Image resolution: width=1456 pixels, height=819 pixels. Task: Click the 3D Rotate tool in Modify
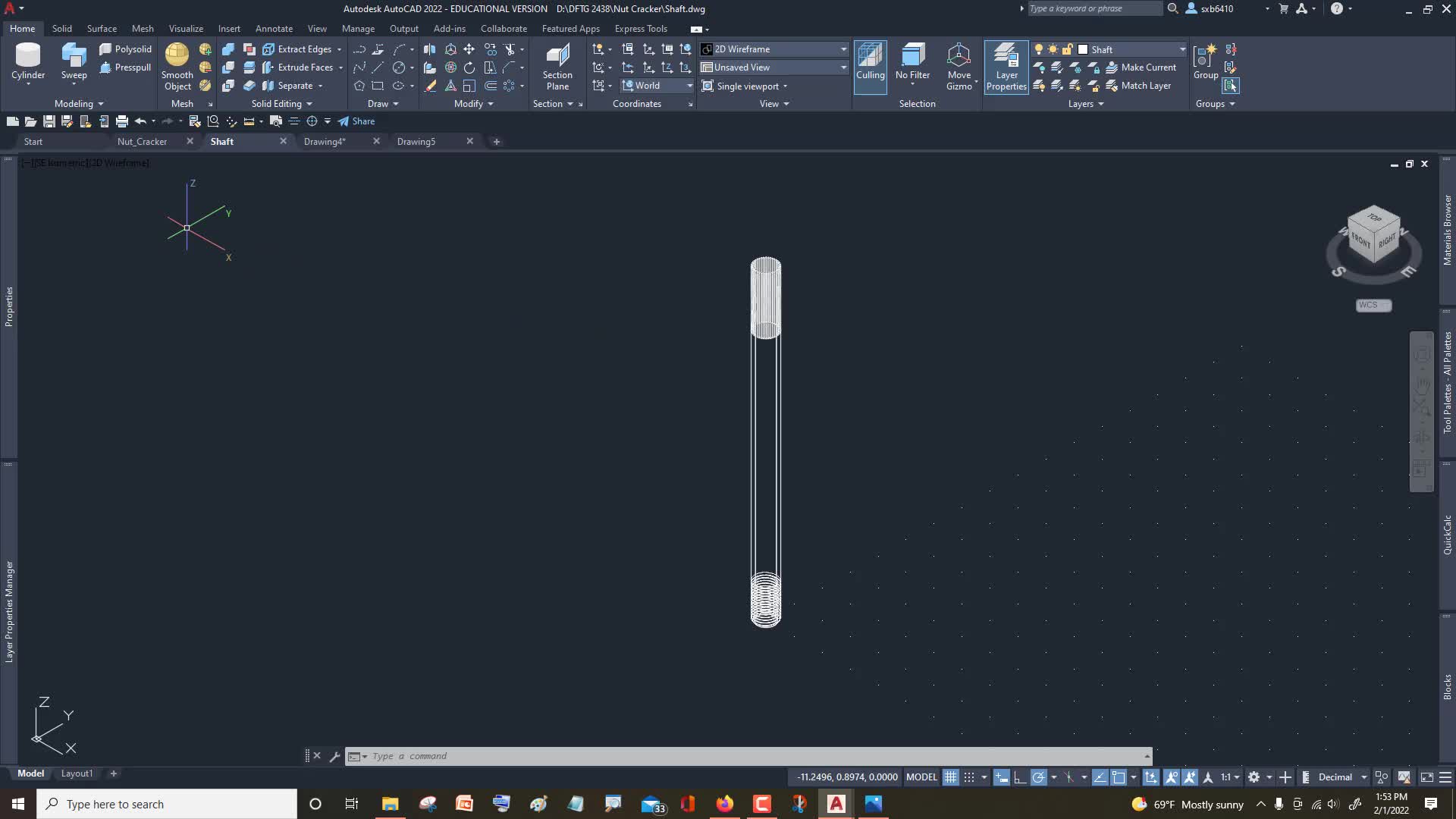(450, 67)
